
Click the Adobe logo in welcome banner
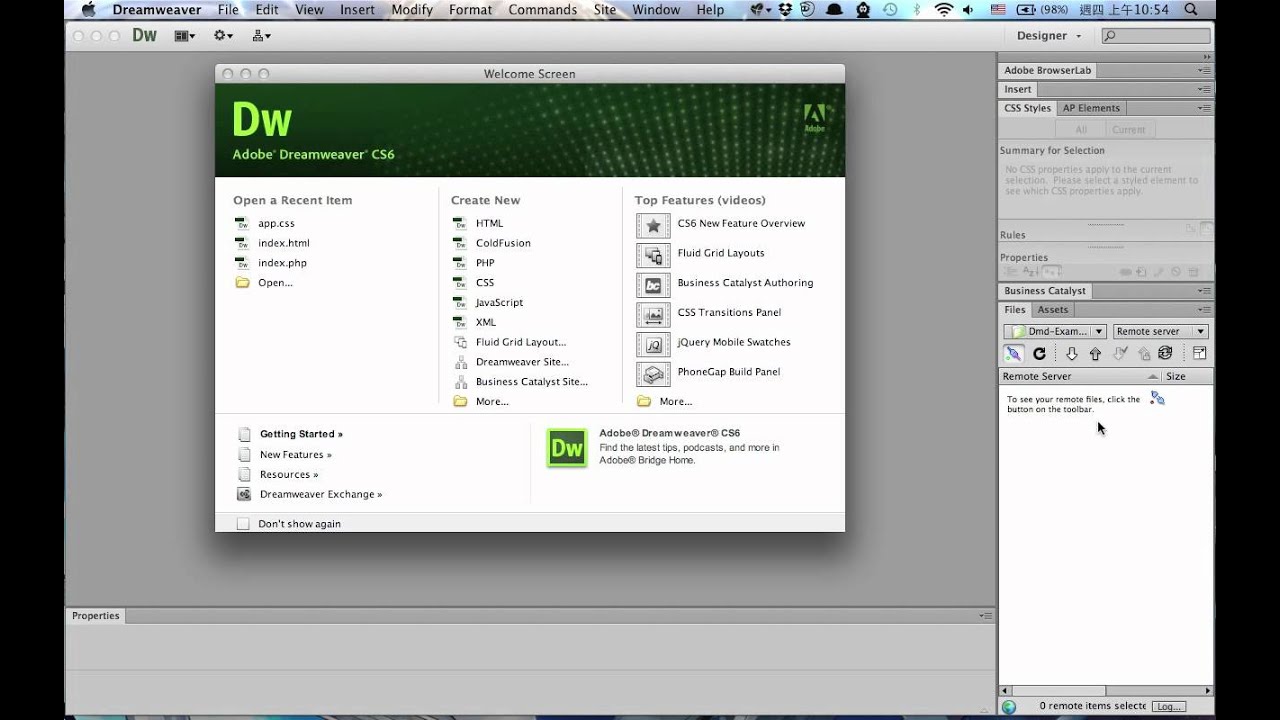click(x=815, y=118)
